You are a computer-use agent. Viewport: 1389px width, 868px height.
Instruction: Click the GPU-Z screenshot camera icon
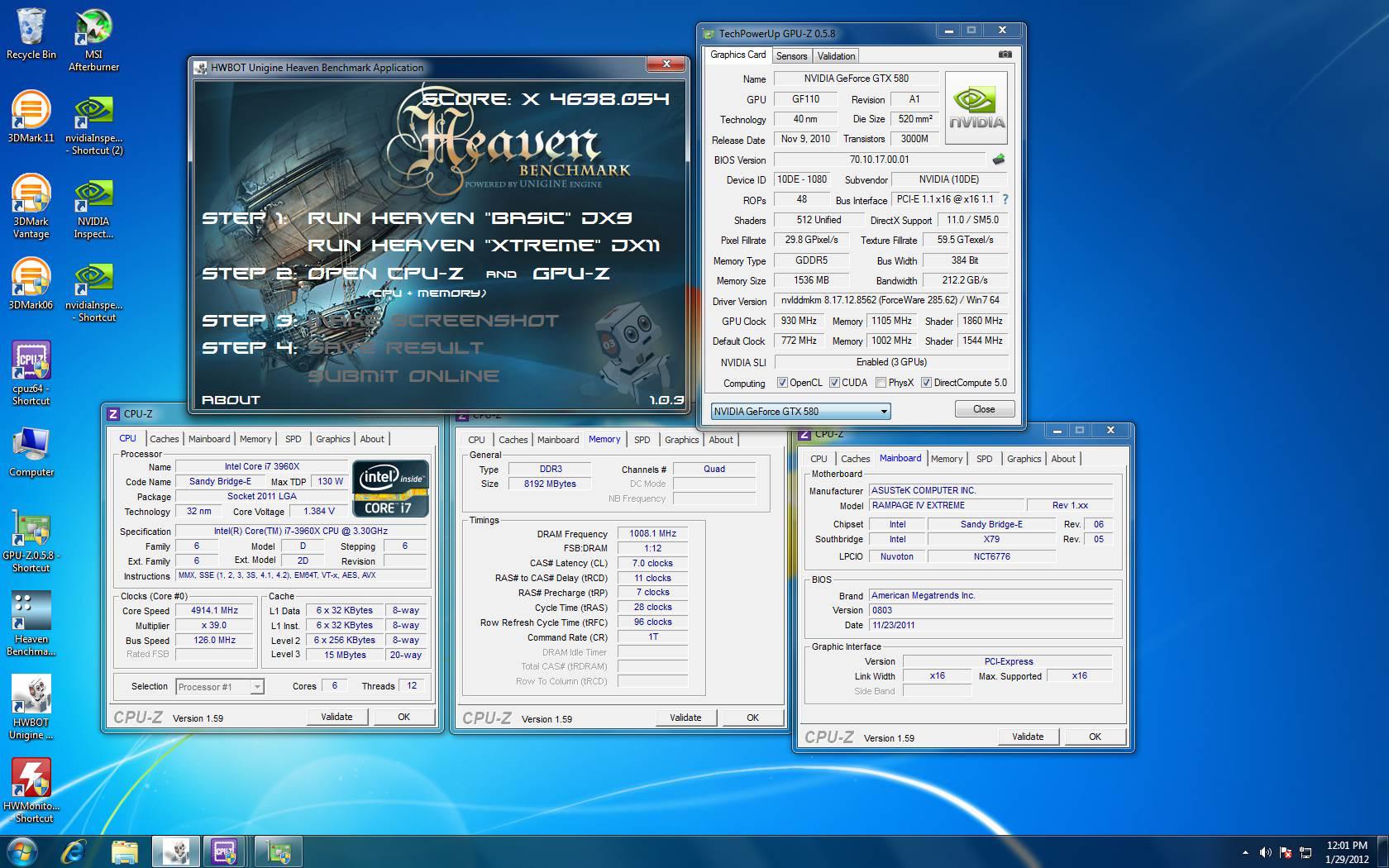coord(1005,55)
